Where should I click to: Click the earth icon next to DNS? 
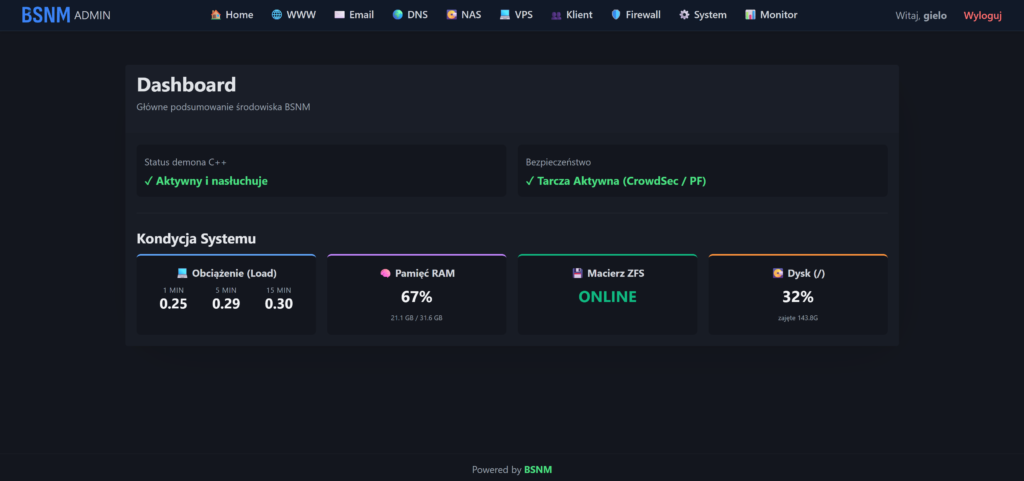pos(398,15)
